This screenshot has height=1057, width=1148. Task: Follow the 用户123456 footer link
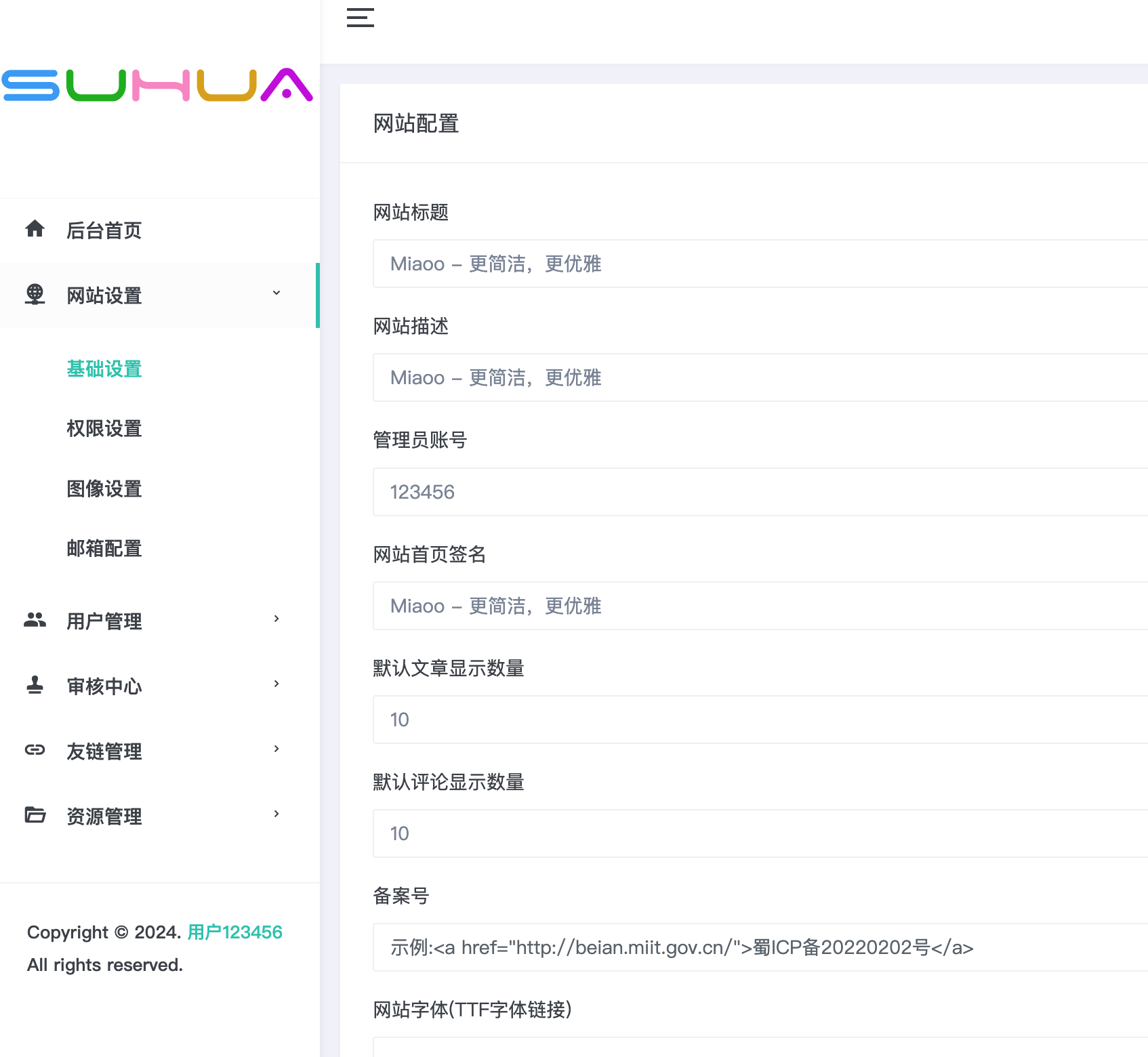pyautogui.click(x=234, y=932)
